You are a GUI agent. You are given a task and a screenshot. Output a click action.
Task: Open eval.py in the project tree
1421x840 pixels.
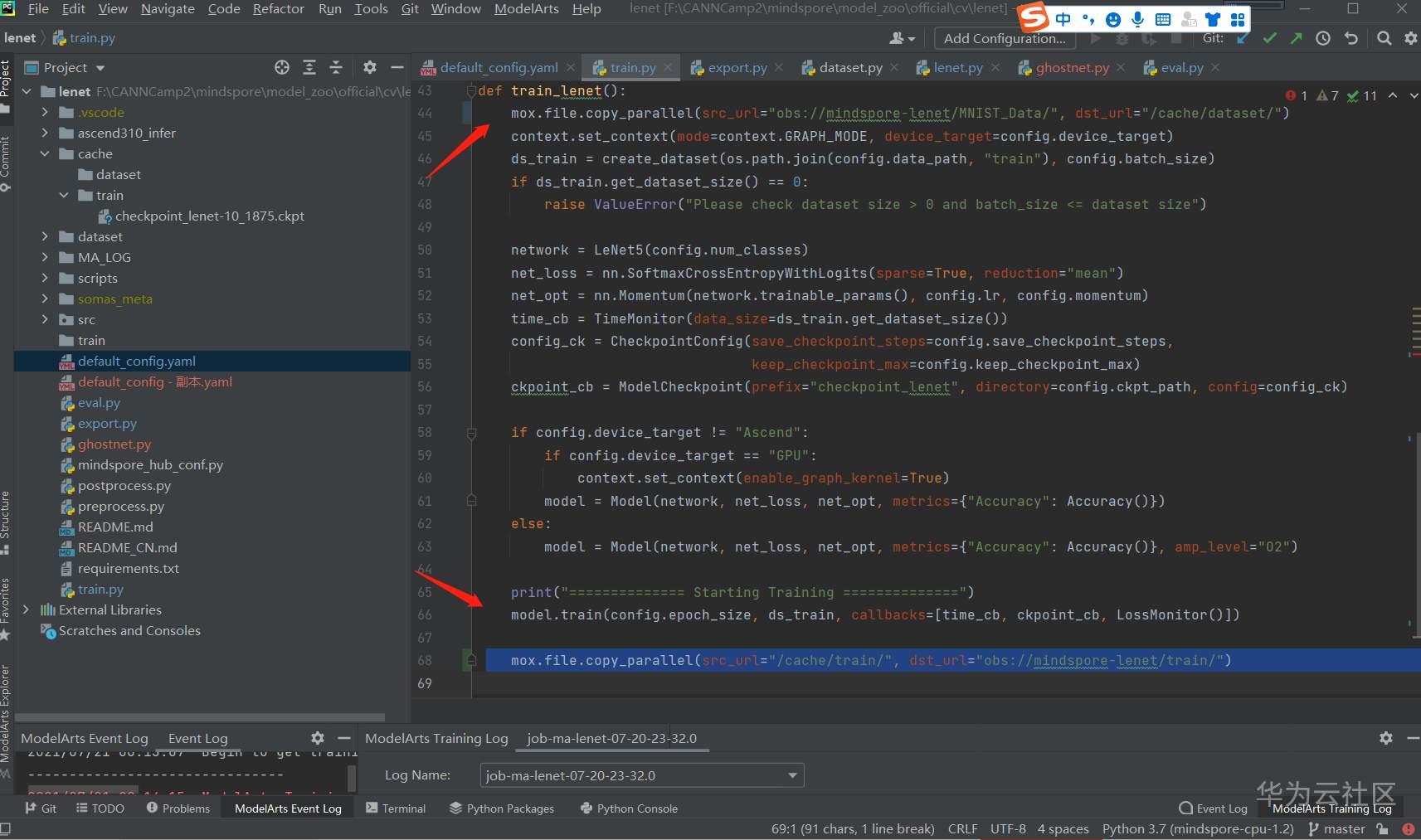tap(99, 402)
